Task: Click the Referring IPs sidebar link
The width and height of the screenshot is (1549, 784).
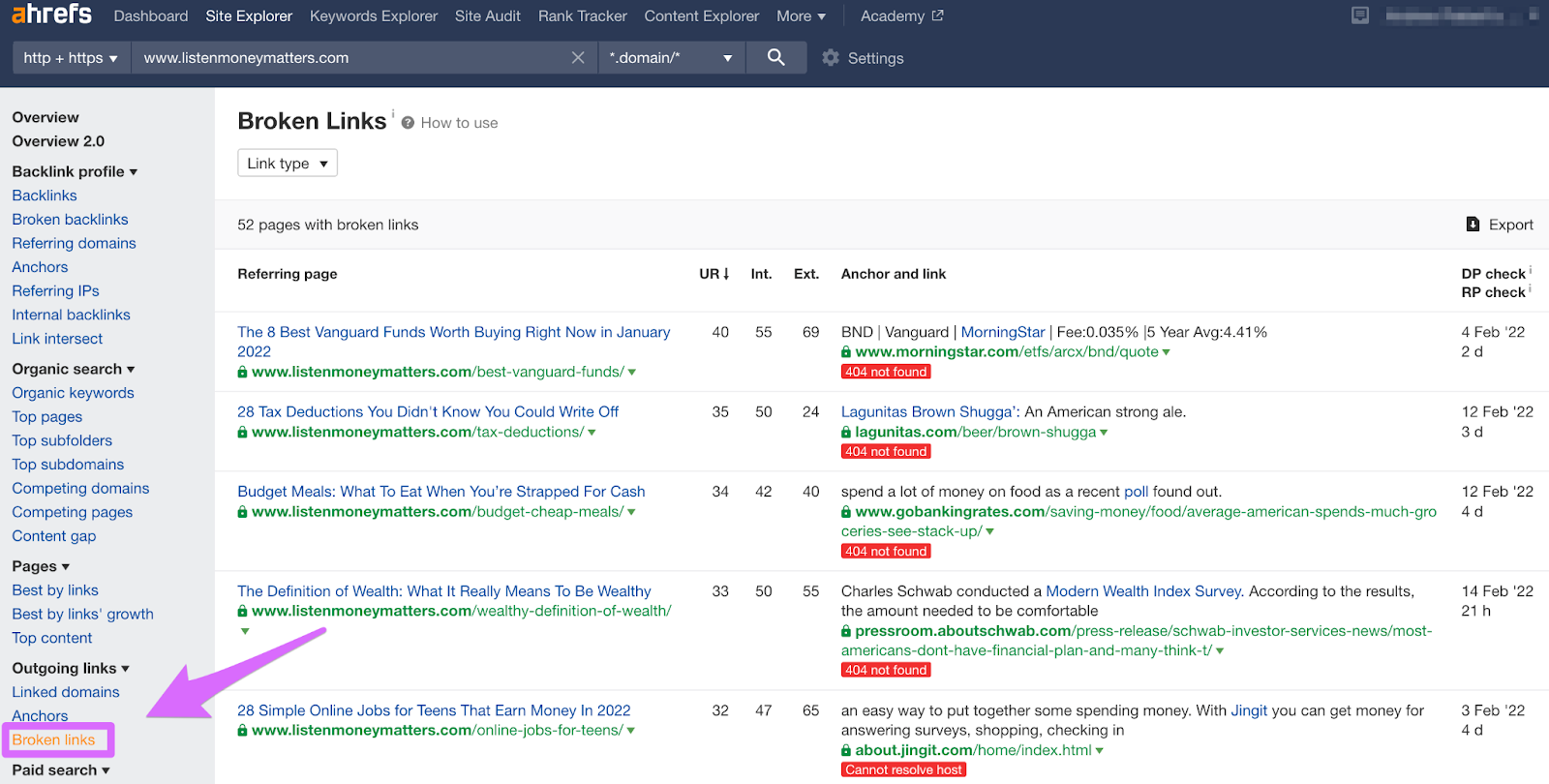Action: (x=55, y=291)
